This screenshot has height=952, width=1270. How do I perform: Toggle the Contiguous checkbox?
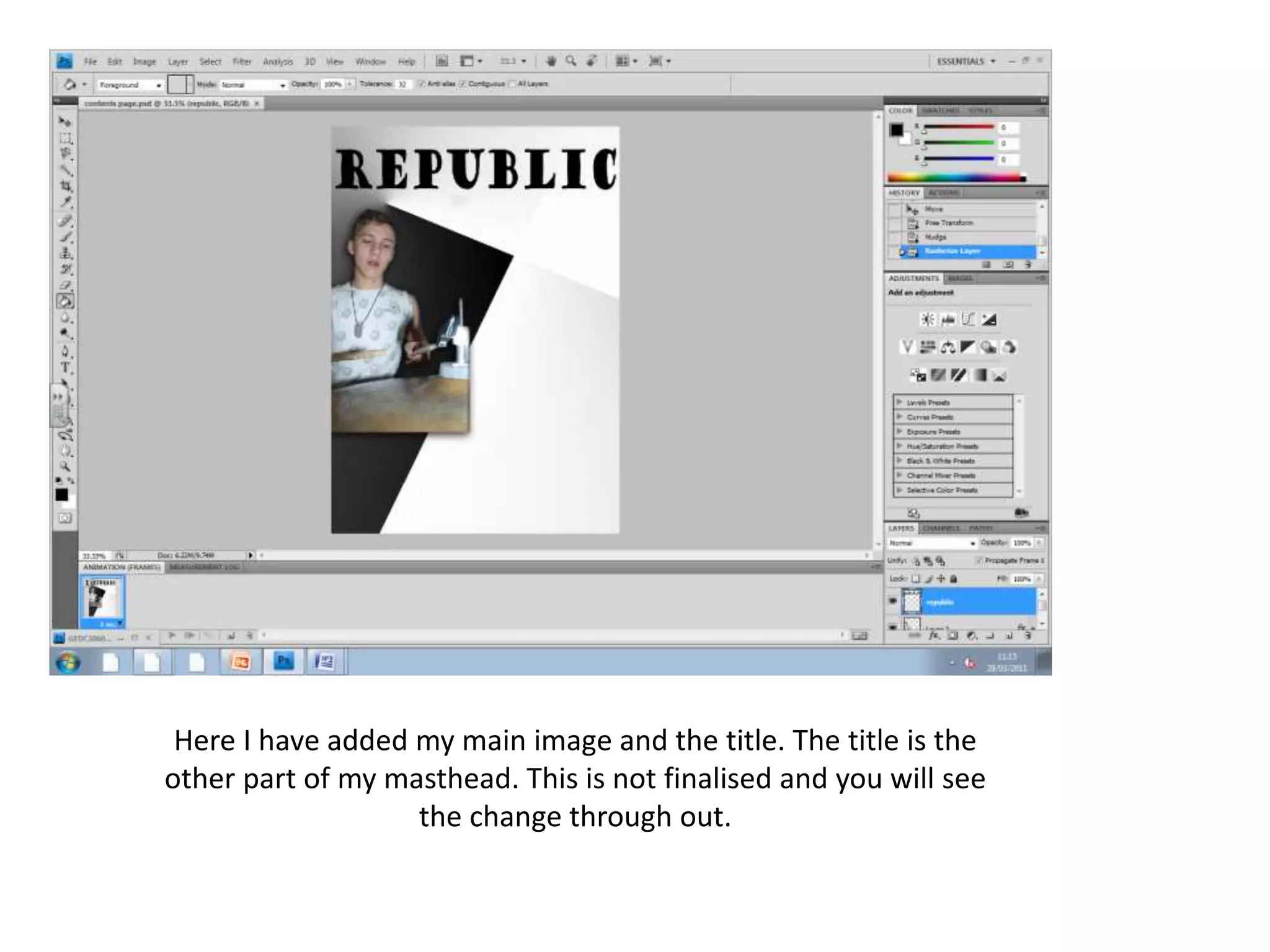coord(462,84)
